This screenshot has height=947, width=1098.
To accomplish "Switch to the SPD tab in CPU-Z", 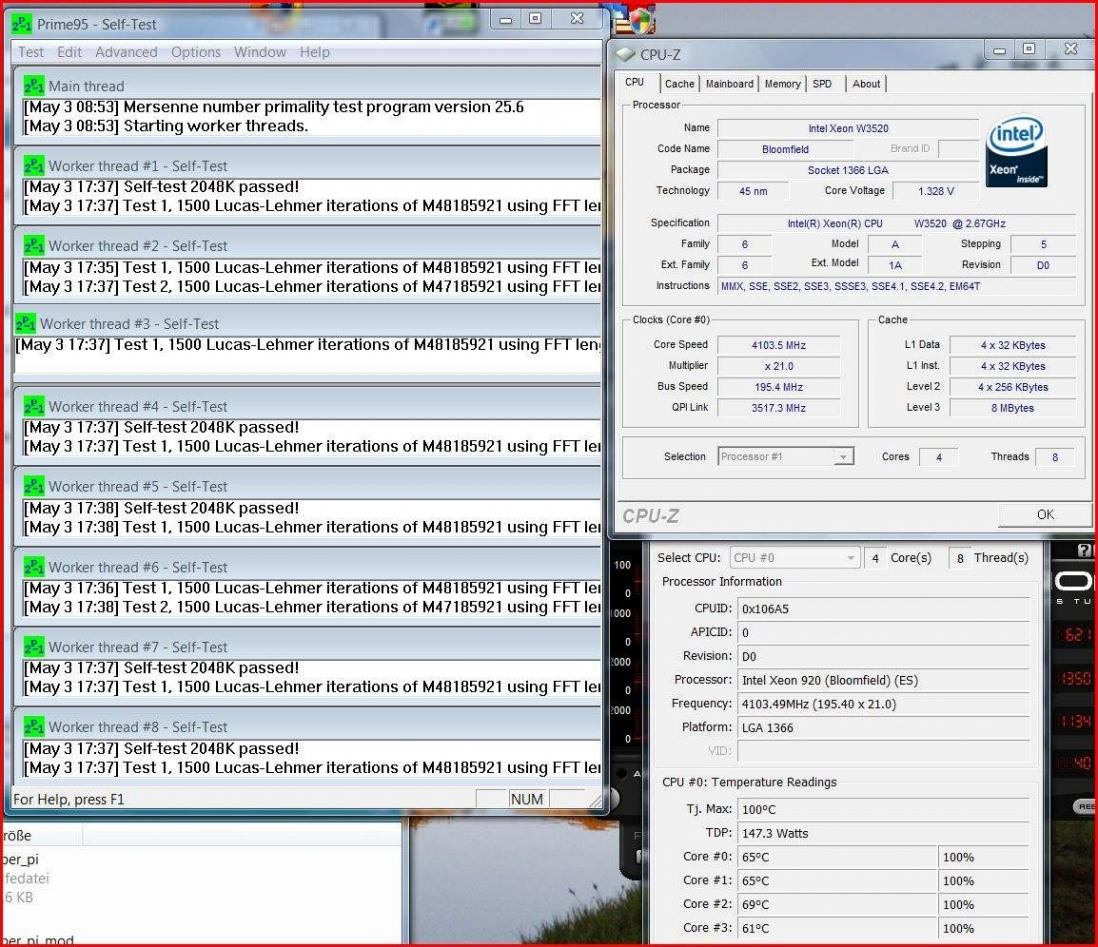I will 822,83.
